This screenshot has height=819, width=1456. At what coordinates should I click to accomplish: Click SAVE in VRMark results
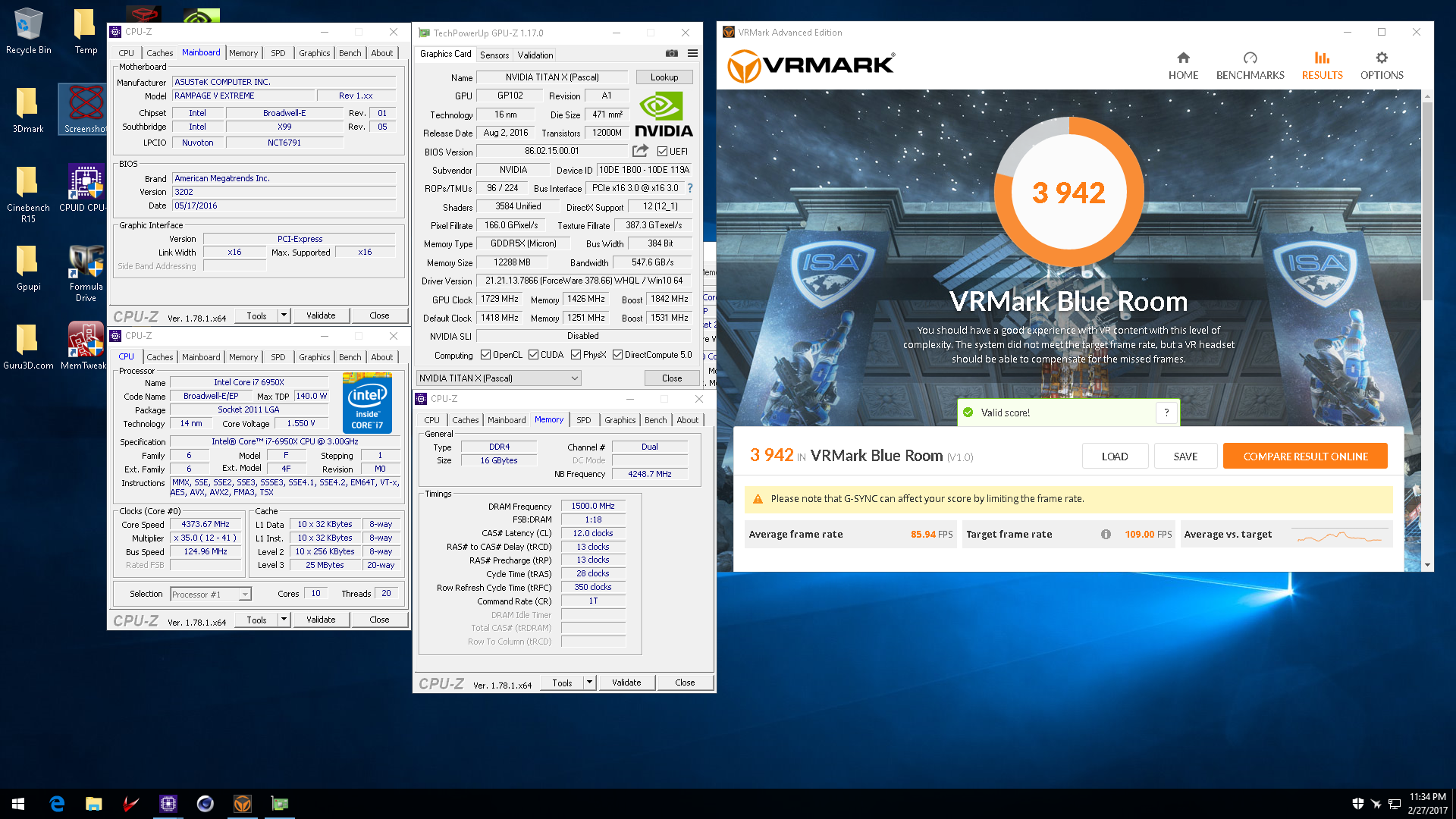1185,457
